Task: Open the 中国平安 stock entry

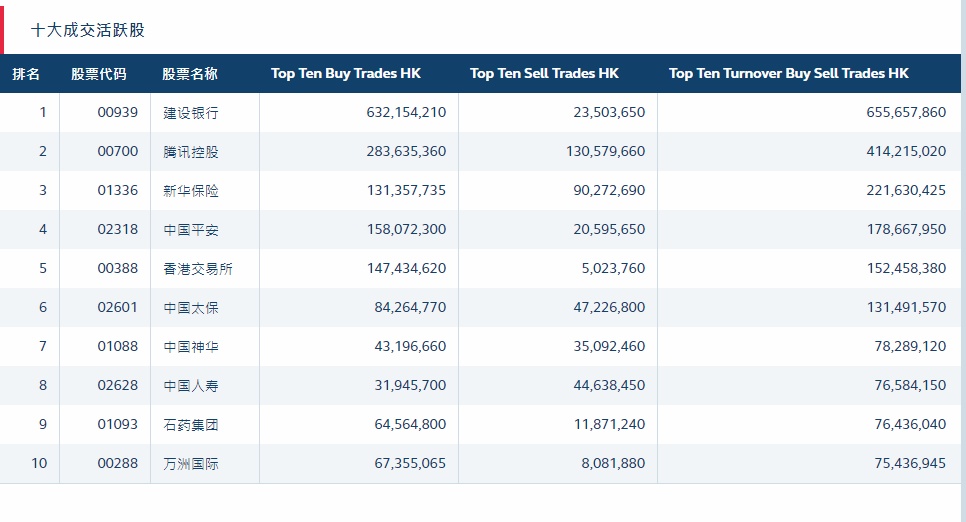Action: (x=191, y=230)
